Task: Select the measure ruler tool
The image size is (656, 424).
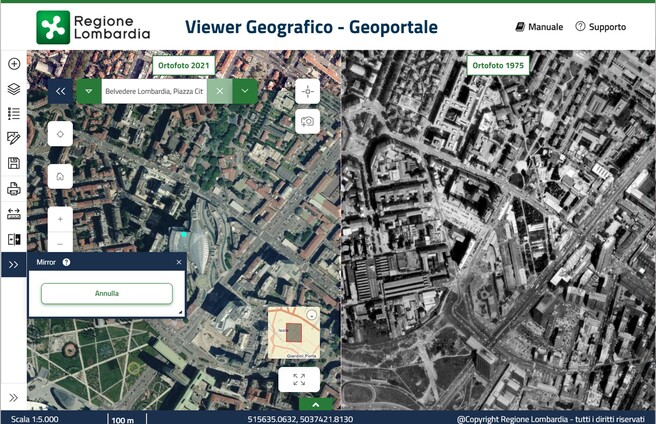Action: tap(14, 214)
